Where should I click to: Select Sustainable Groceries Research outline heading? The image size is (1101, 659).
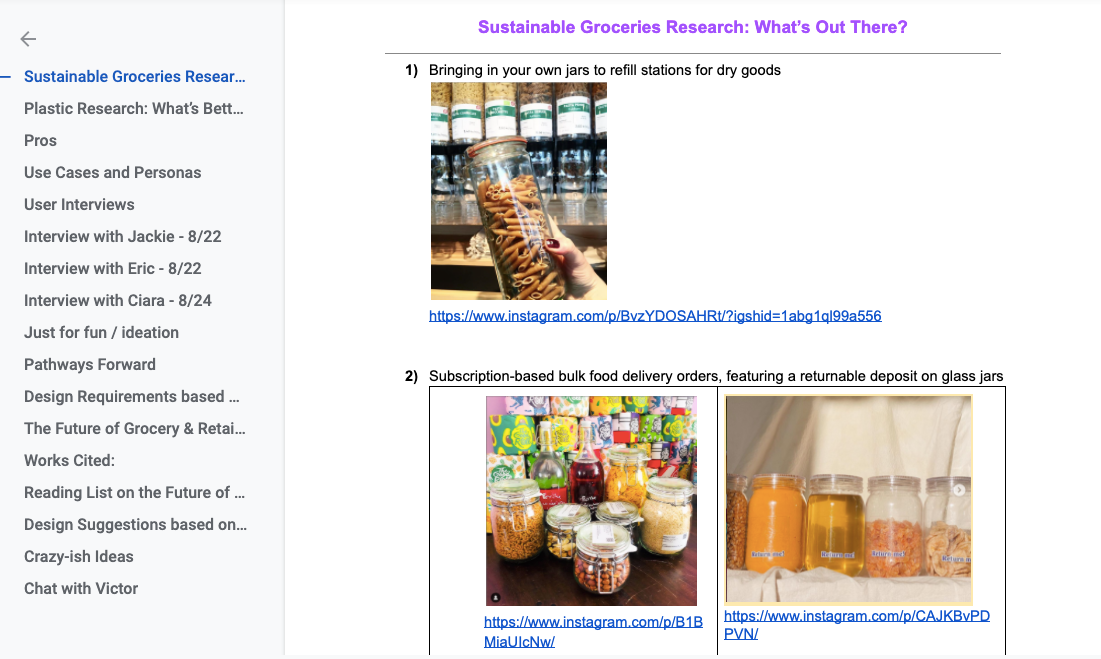[135, 76]
